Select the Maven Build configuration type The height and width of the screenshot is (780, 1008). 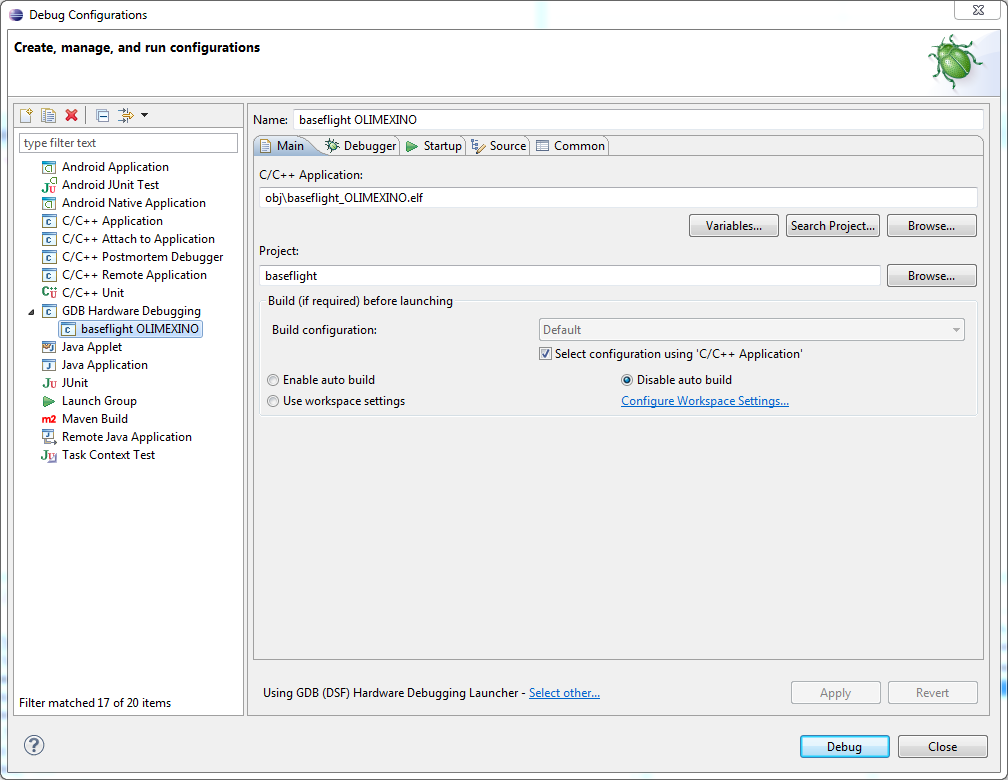pyautogui.click(x=94, y=419)
